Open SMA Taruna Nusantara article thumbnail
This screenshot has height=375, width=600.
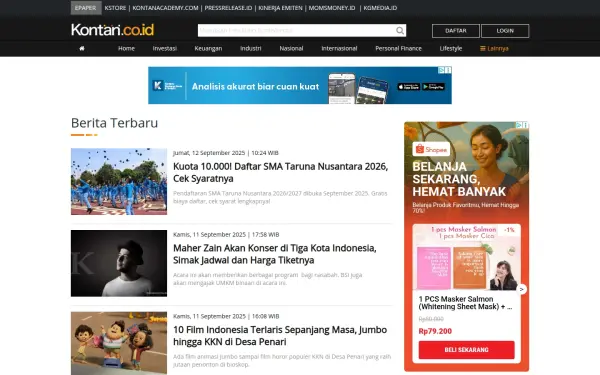point(119,181)
